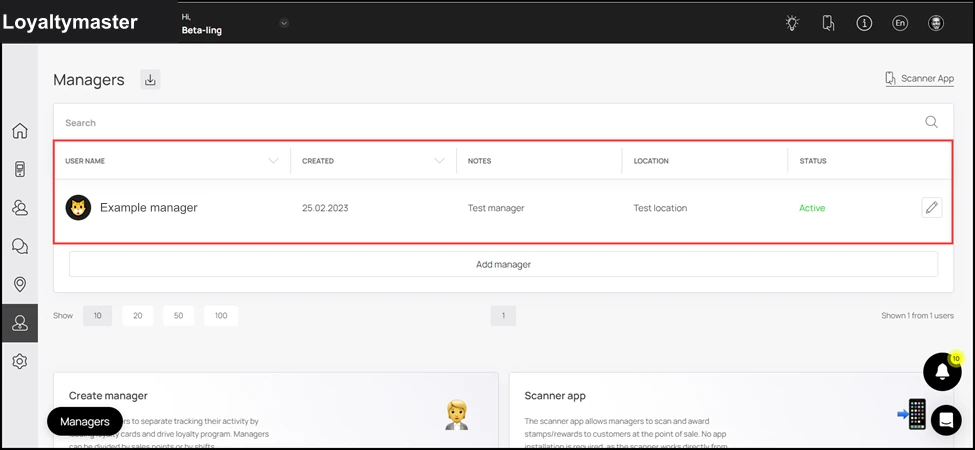The width and height of the screenshot is (975, 450).
Task: Click the Loyaltymaster logo
Action: point(70,22)
